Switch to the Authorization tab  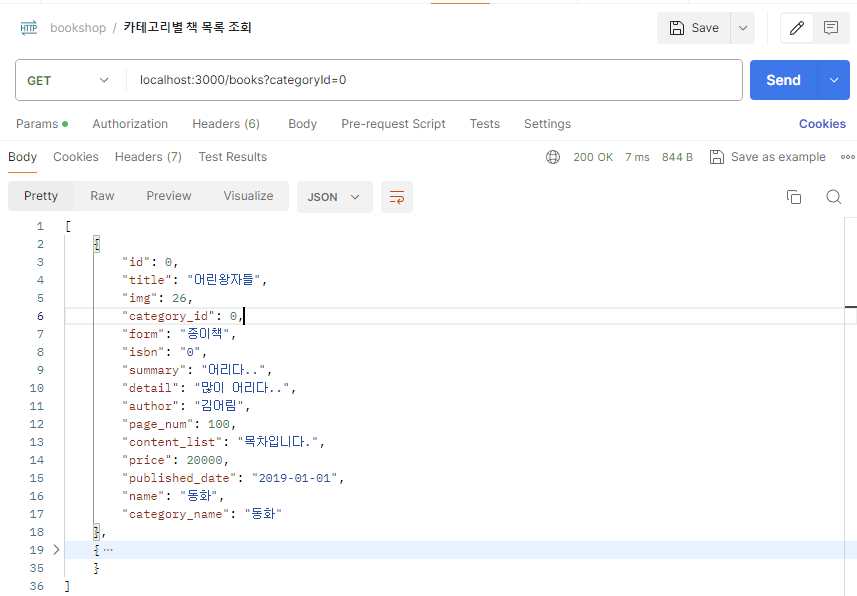coord(130,124)
